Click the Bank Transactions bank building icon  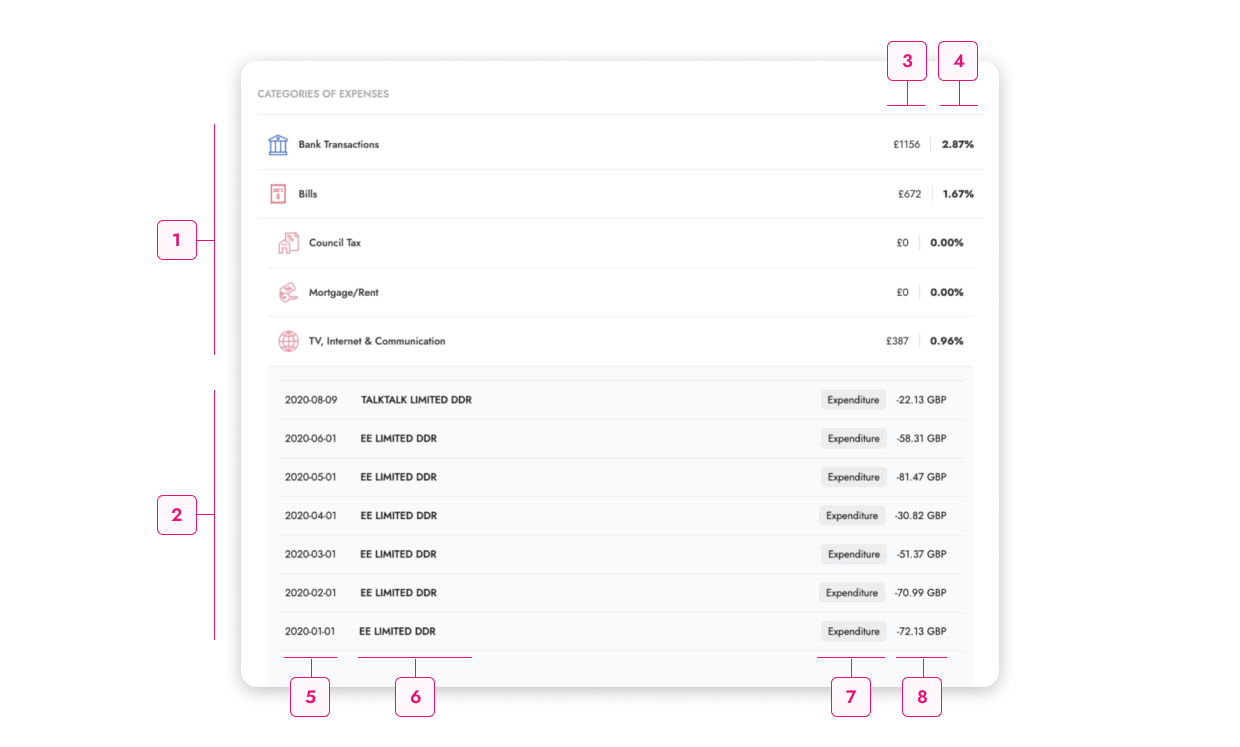point(278,145)
